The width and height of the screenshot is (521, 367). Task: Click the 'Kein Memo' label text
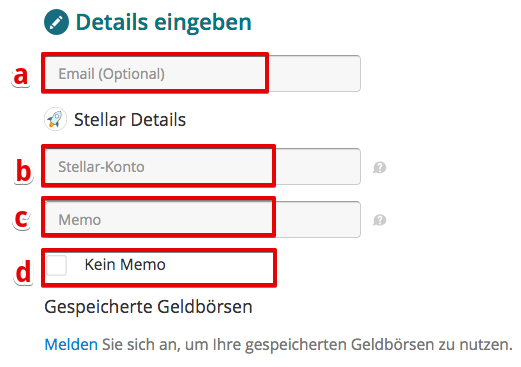(125, 265)
